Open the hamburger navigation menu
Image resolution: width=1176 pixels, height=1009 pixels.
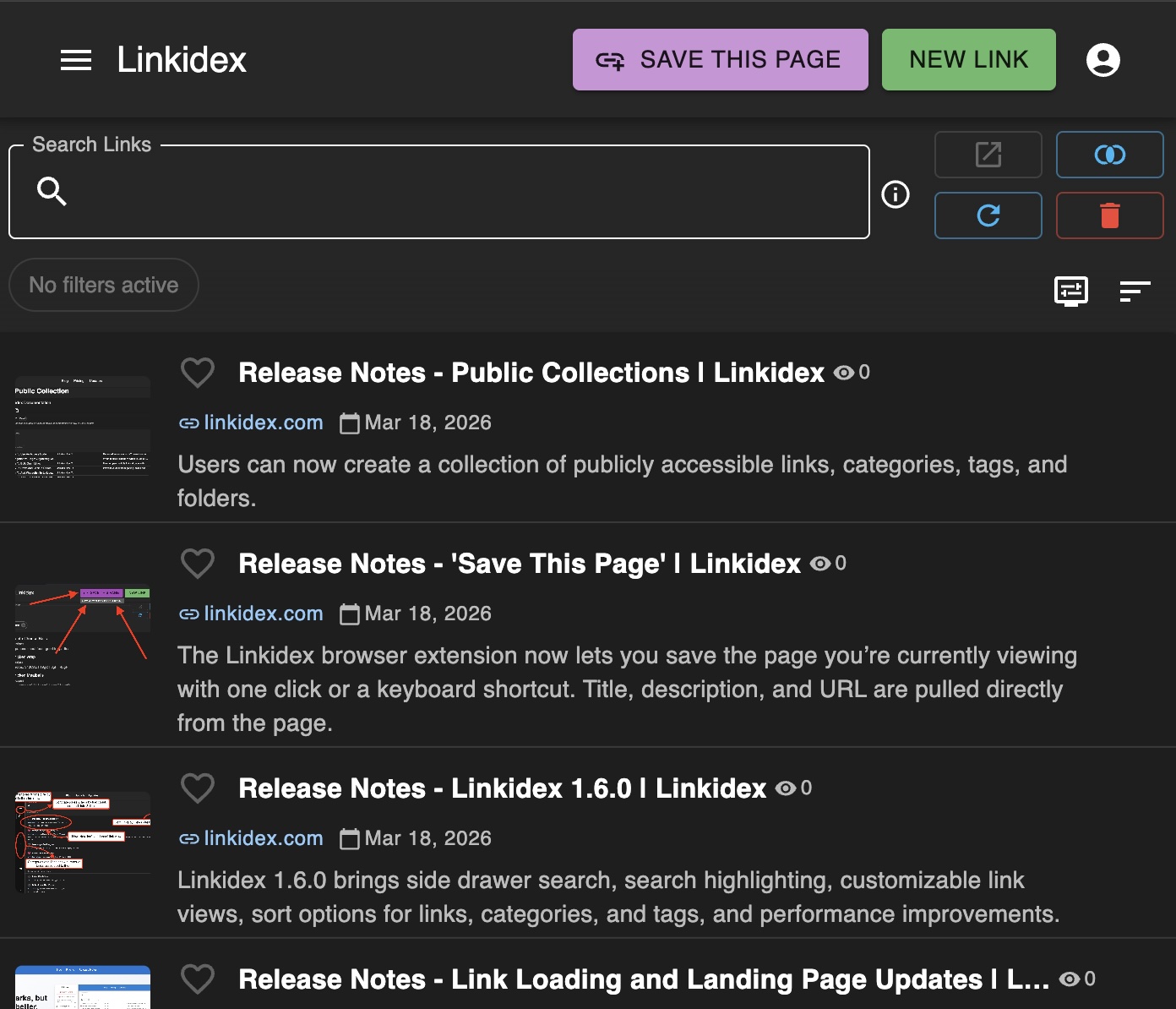(76, 59)
